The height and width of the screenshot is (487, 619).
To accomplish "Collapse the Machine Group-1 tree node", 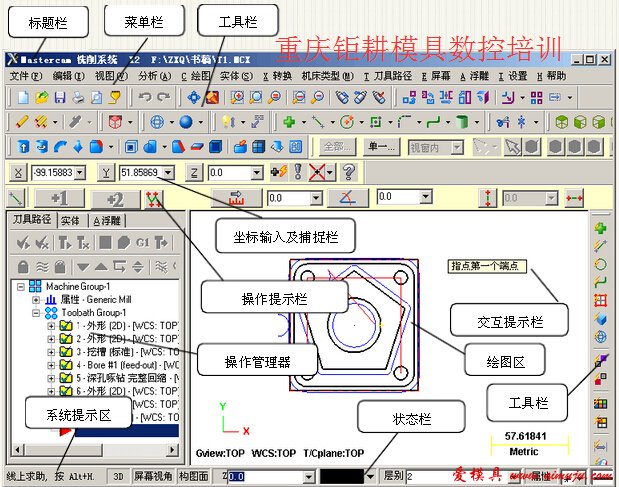I will pyautogui.click(x=21, y=287).
